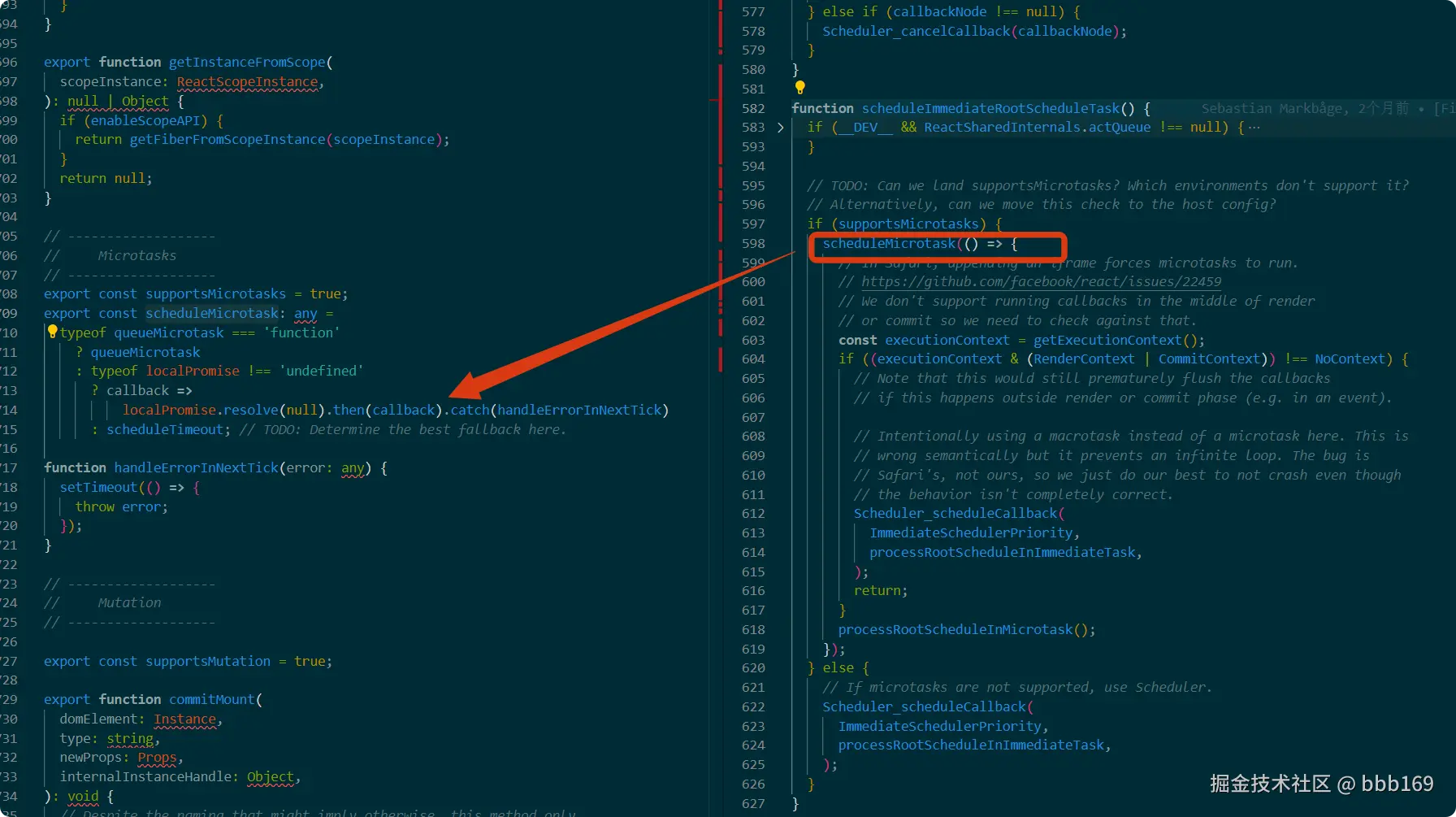Screen dimensions: 1456x817
Task: Click the ReactScopeInstance type annotation
Action: click(248, 82)
